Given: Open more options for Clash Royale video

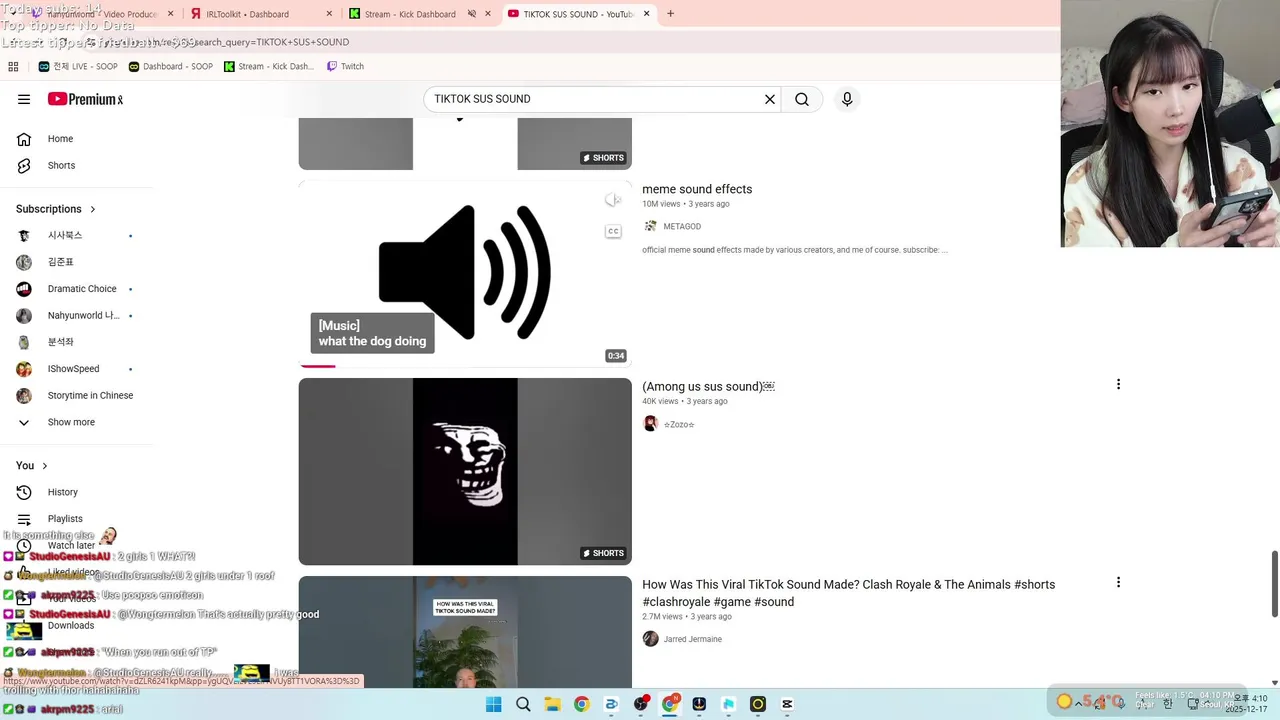Looking at the screenshot, I should [x=1118, y=582].
